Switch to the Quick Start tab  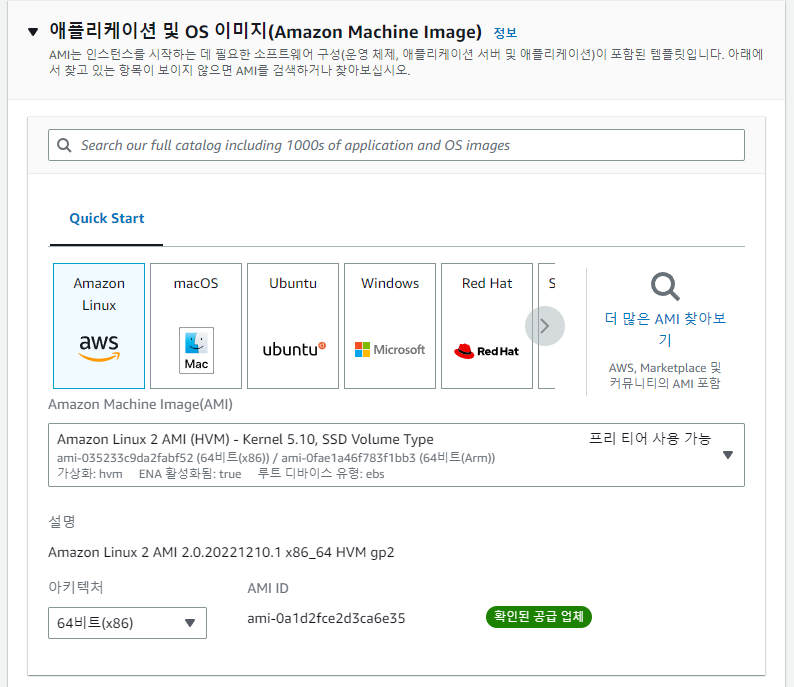point(106,218)
